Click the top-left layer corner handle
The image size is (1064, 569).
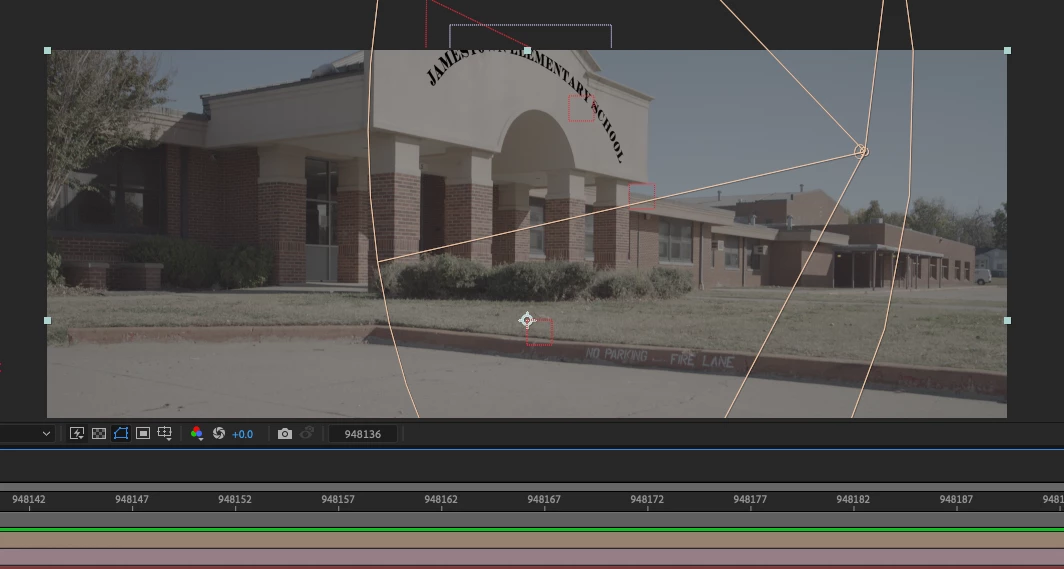pyautogui.click(x=47, y=50)
